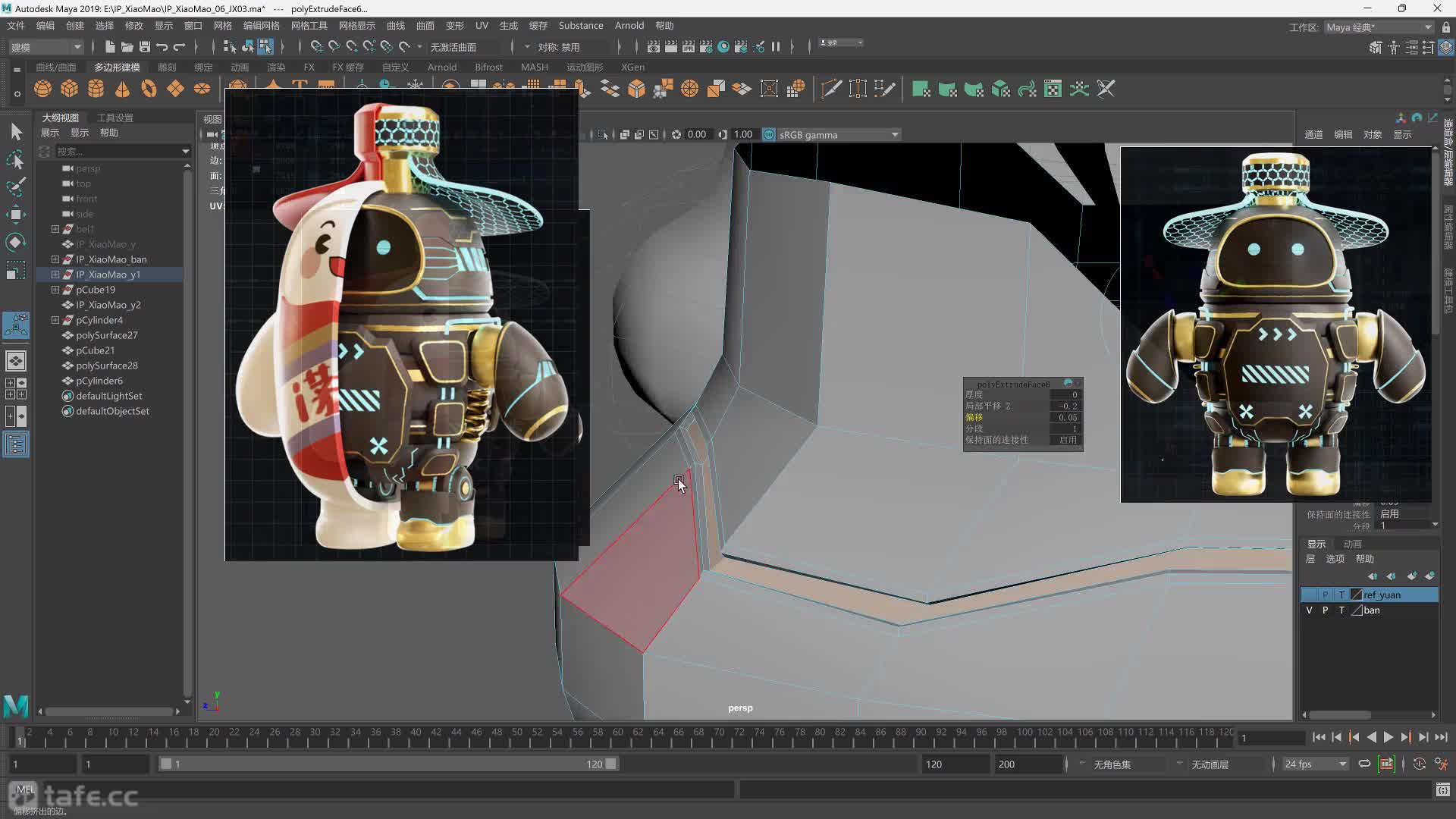Open the sRGB gamma dropdown
Viewport: 1456px width, 819px height.
click(x=838, y=134)
